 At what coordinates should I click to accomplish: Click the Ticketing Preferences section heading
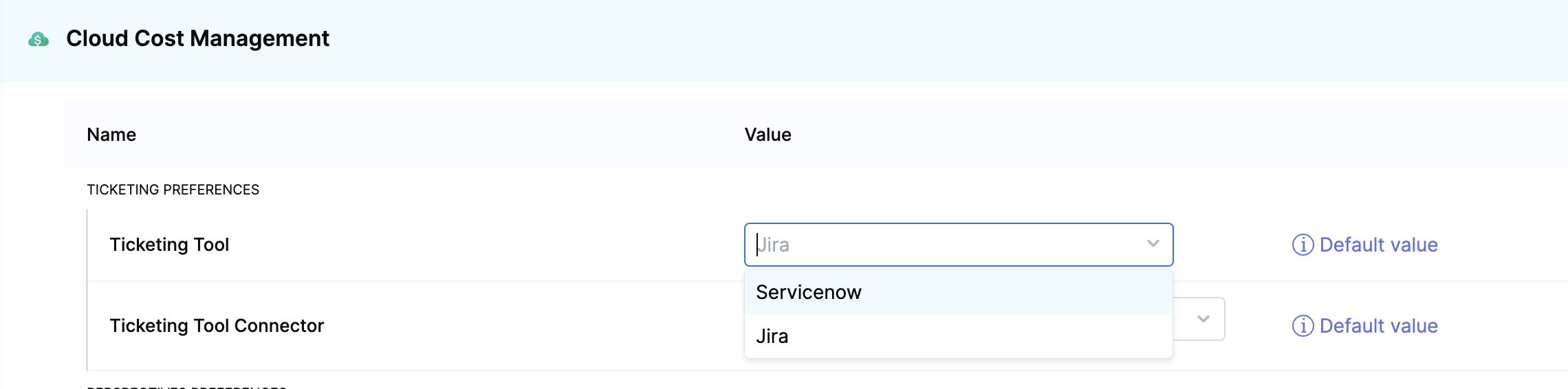pyautogui.click(x=173, y=190)
